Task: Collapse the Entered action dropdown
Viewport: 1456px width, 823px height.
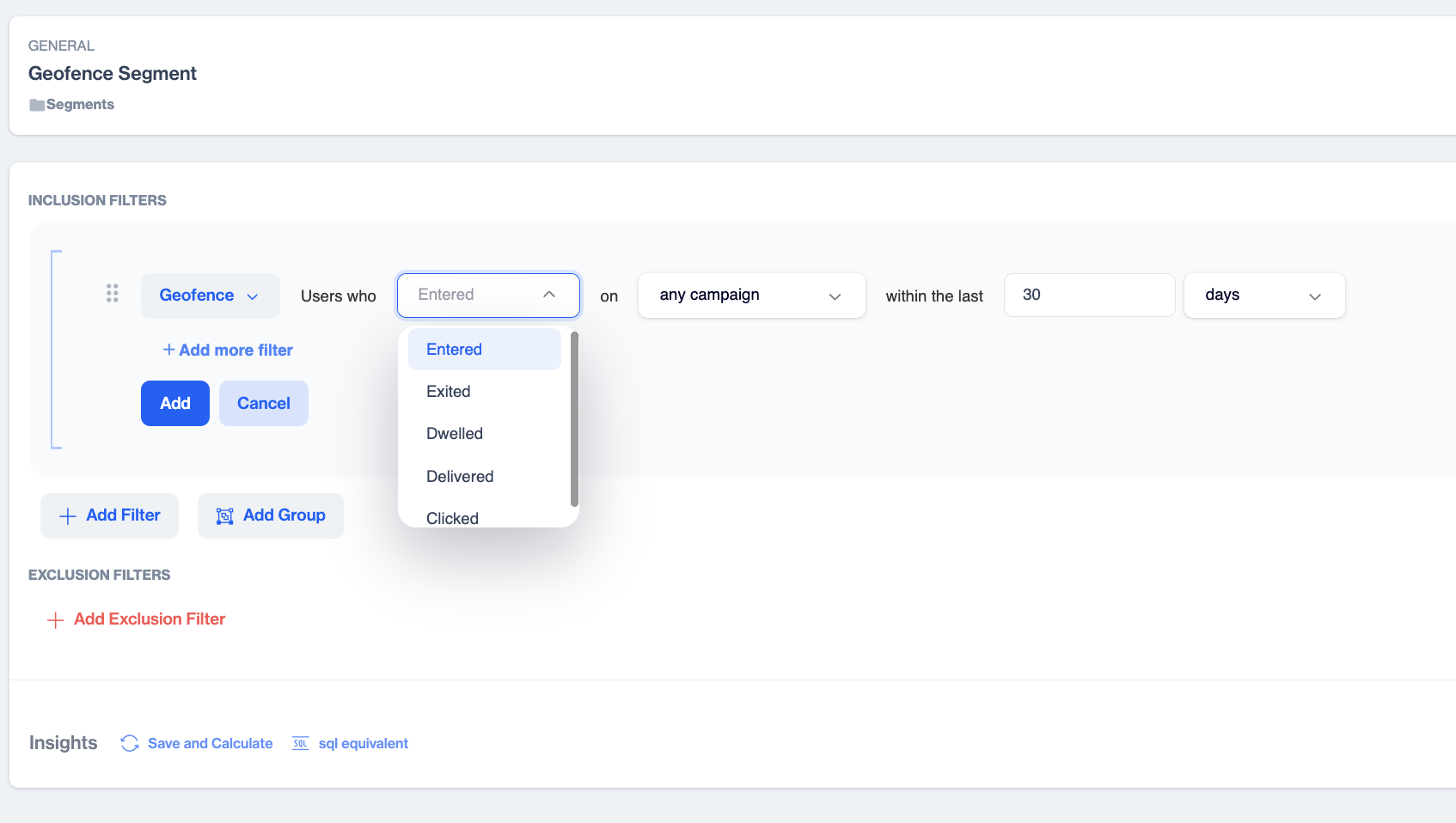Action: (488, 295)
